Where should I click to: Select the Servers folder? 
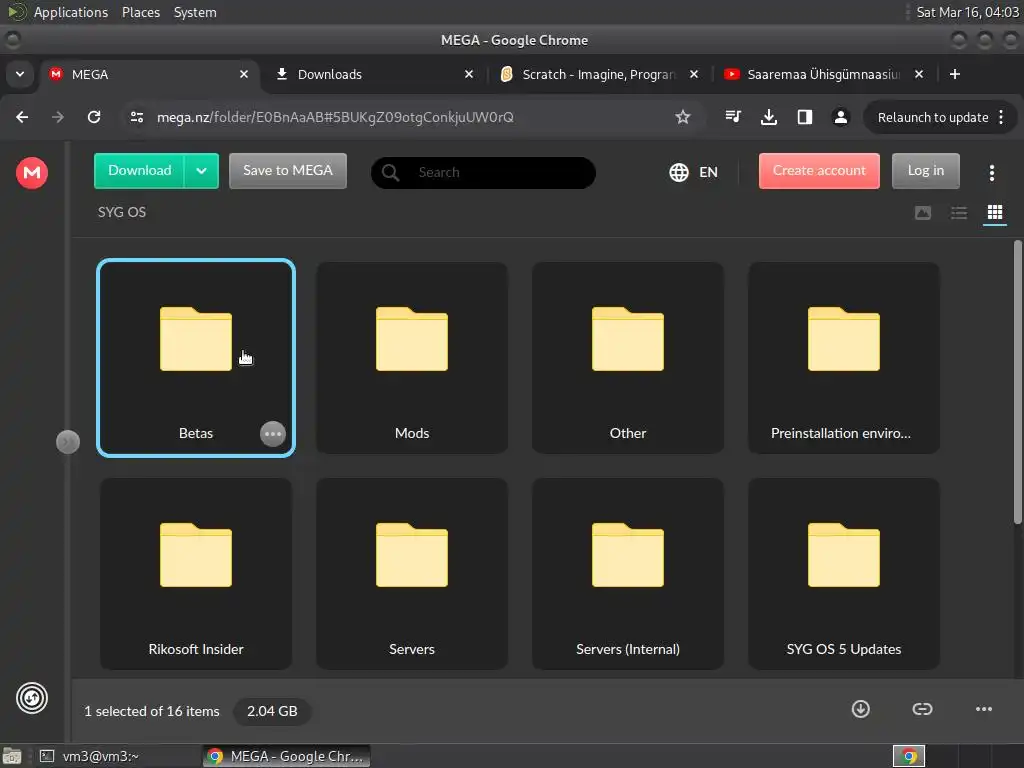point(412,573)
